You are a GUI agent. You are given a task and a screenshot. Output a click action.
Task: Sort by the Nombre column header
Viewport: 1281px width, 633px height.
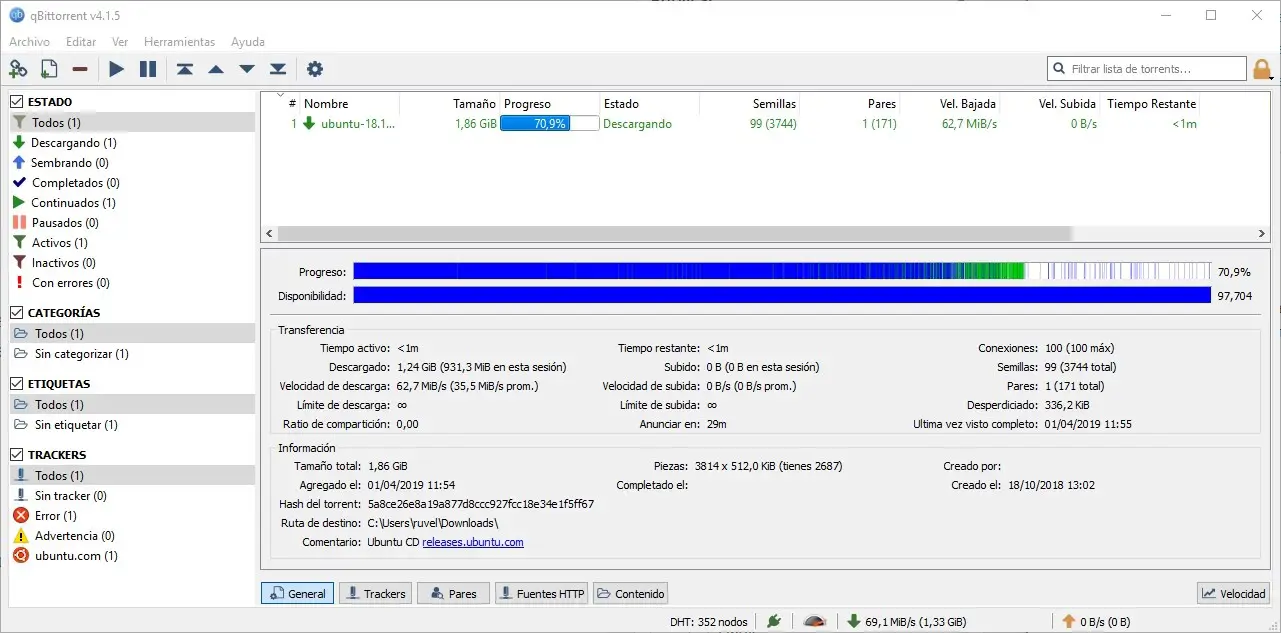tap(349, 103)
